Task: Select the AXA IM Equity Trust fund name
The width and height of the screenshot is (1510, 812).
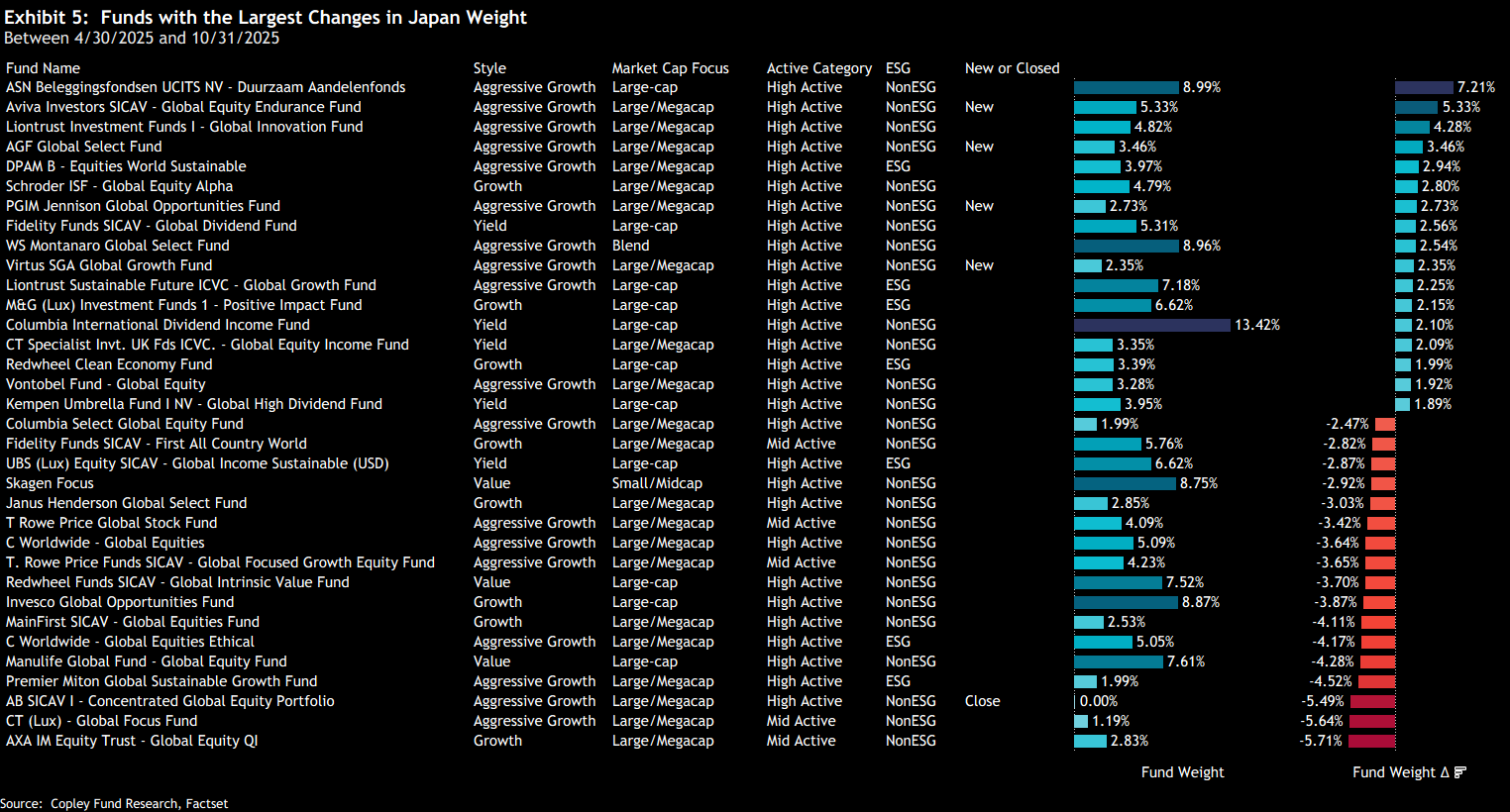Action: pos(132,741)
